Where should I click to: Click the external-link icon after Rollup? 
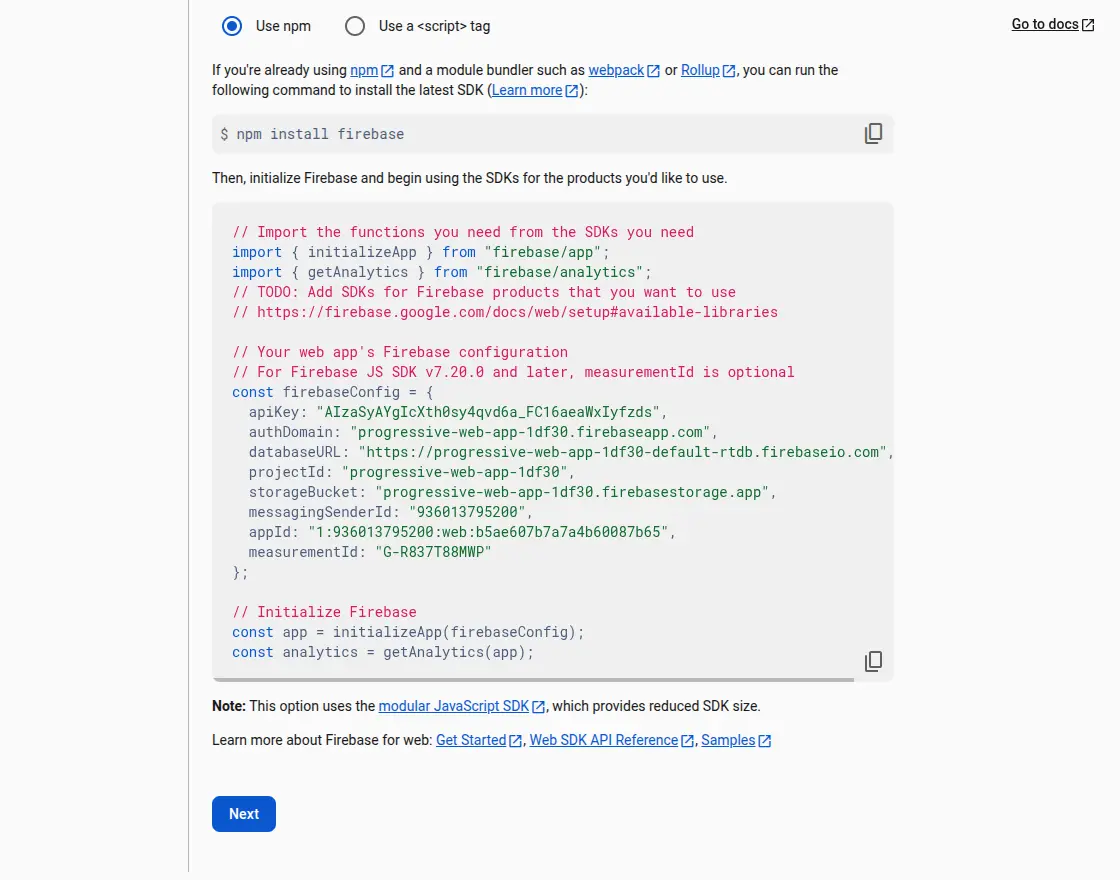(729, 71)
